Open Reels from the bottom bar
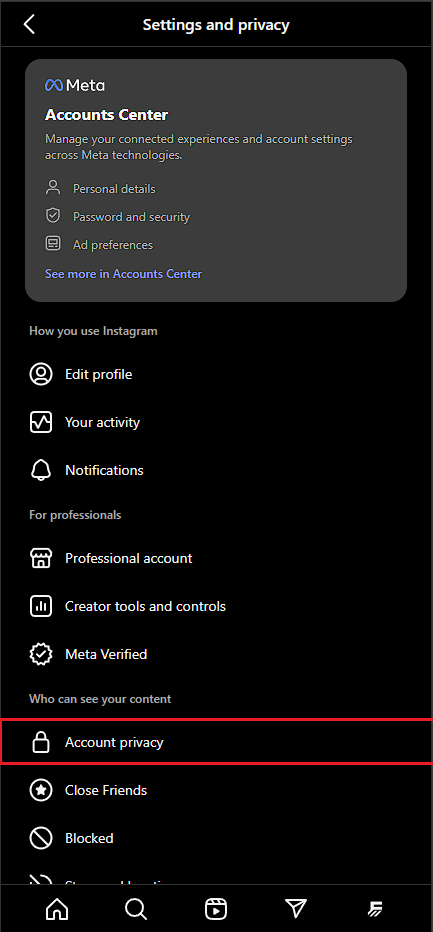Screen dimensions: 433x932 [x=215, y=908]
